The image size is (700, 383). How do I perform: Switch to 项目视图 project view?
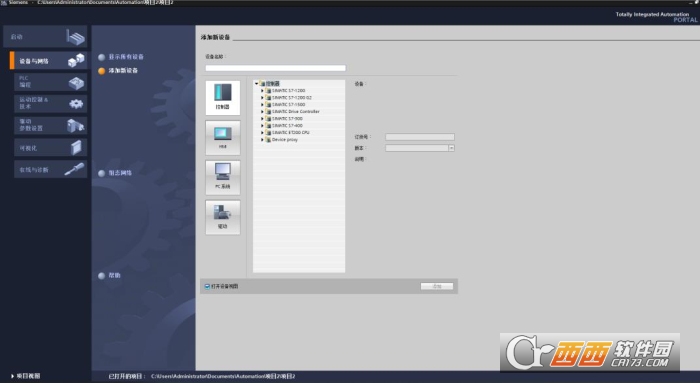(25, 376)
